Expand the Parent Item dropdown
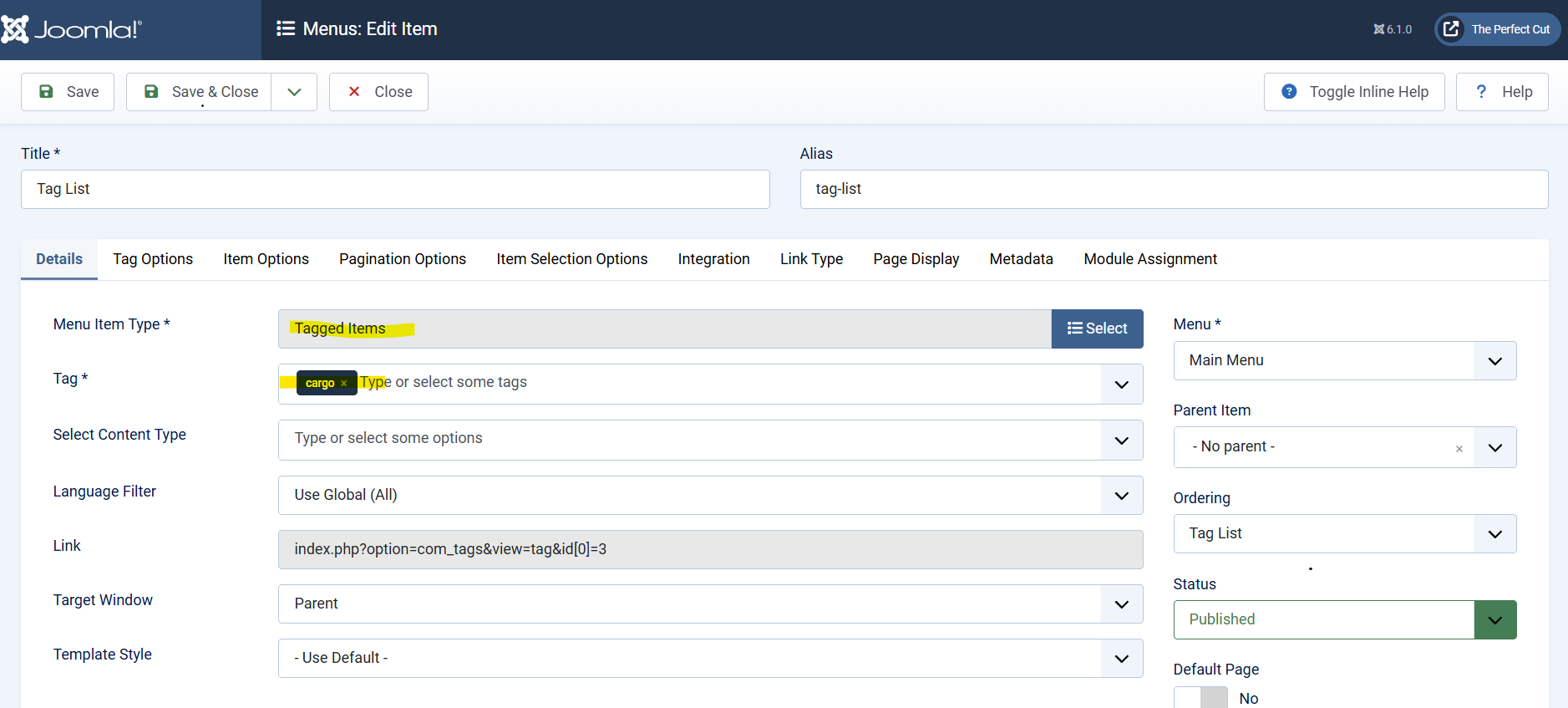 1495,448
